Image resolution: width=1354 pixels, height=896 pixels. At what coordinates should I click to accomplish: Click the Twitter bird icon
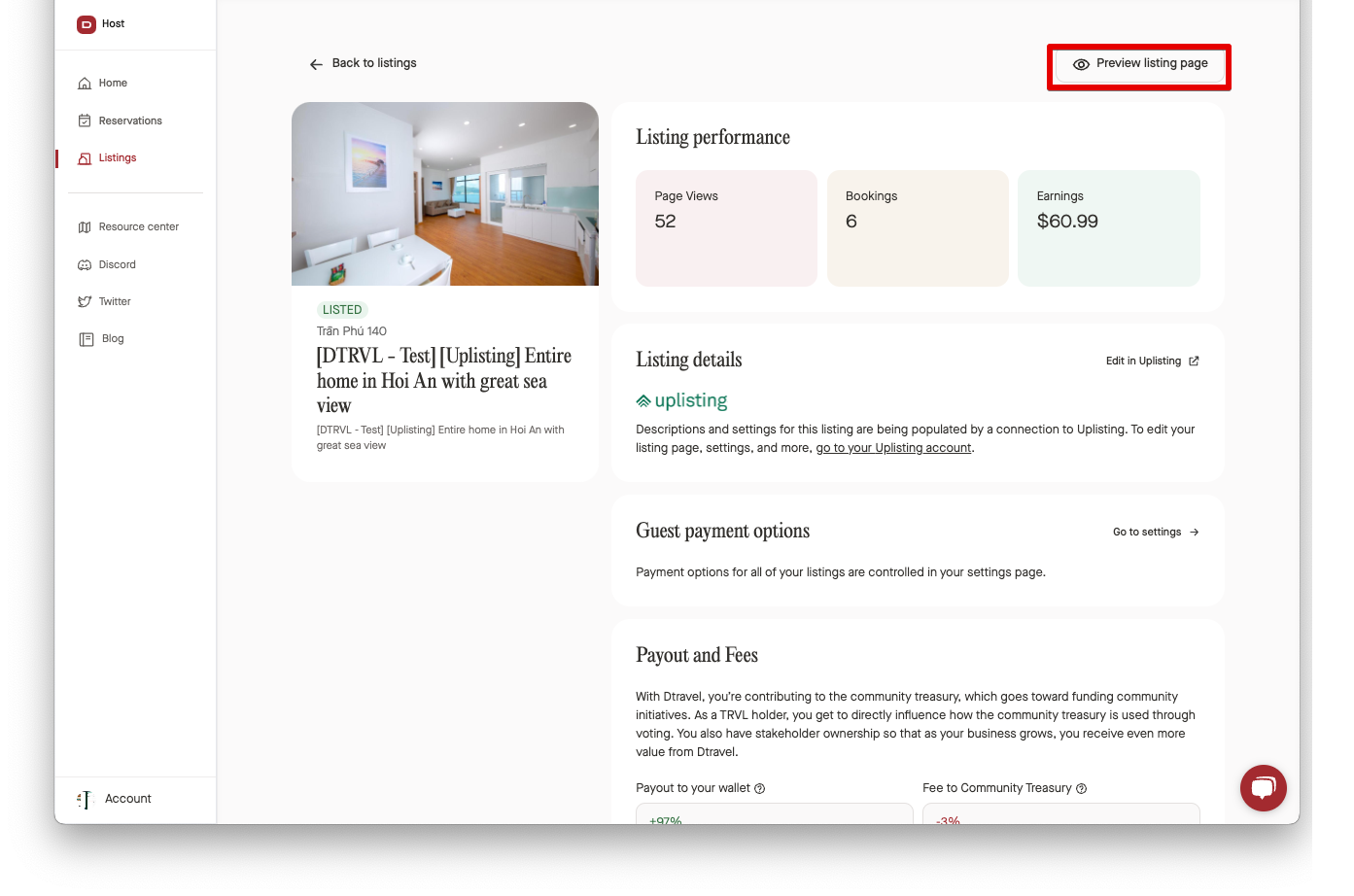click(x=85, y=302)
